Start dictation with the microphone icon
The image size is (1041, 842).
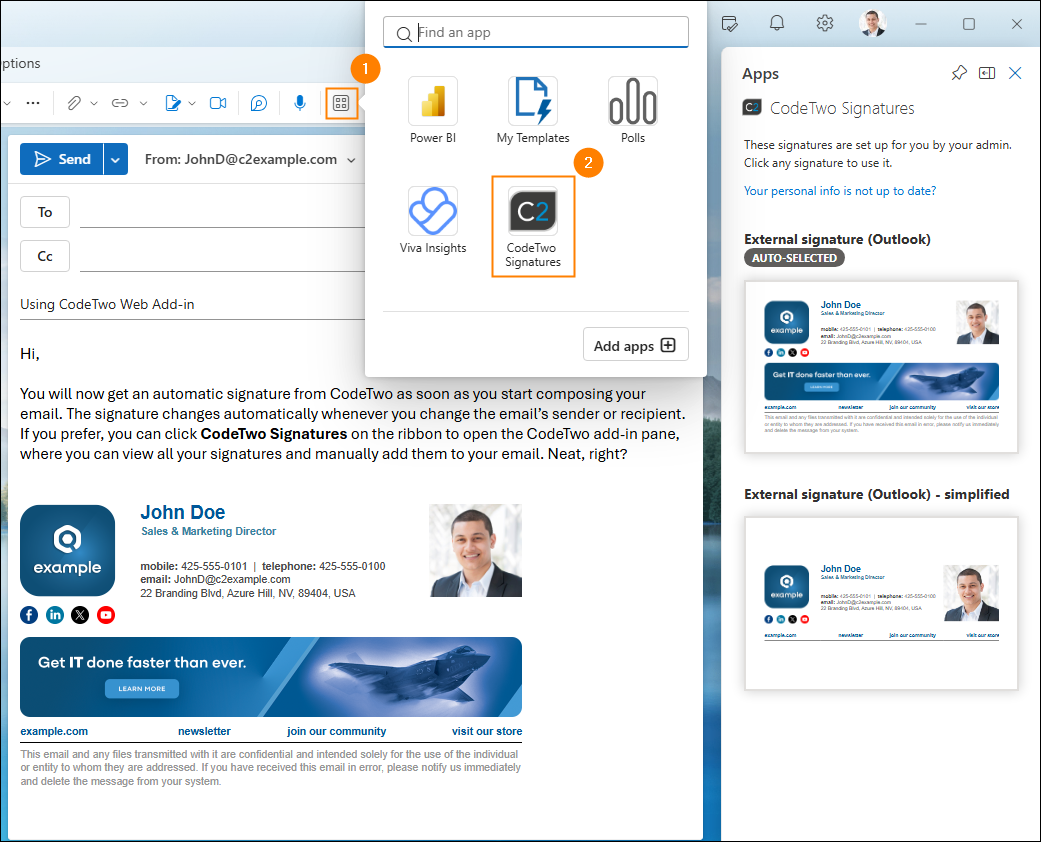pyautogui.click(x=300, y=103)
